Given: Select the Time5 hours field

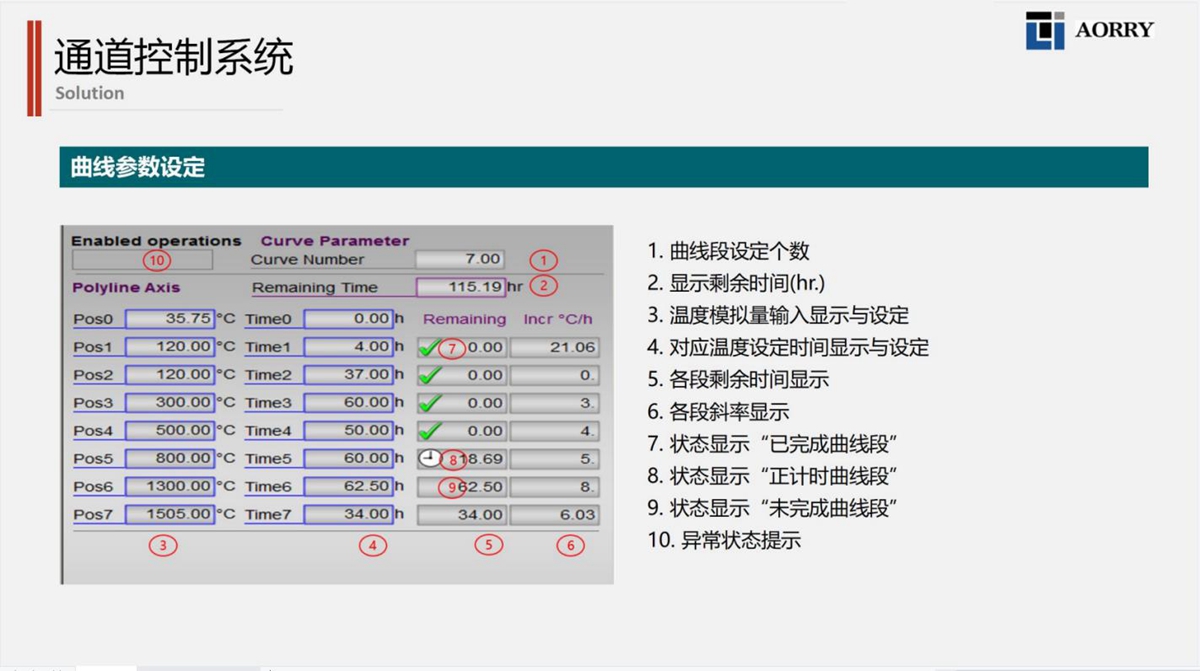Looking at the screenshot, I should 348,459.
